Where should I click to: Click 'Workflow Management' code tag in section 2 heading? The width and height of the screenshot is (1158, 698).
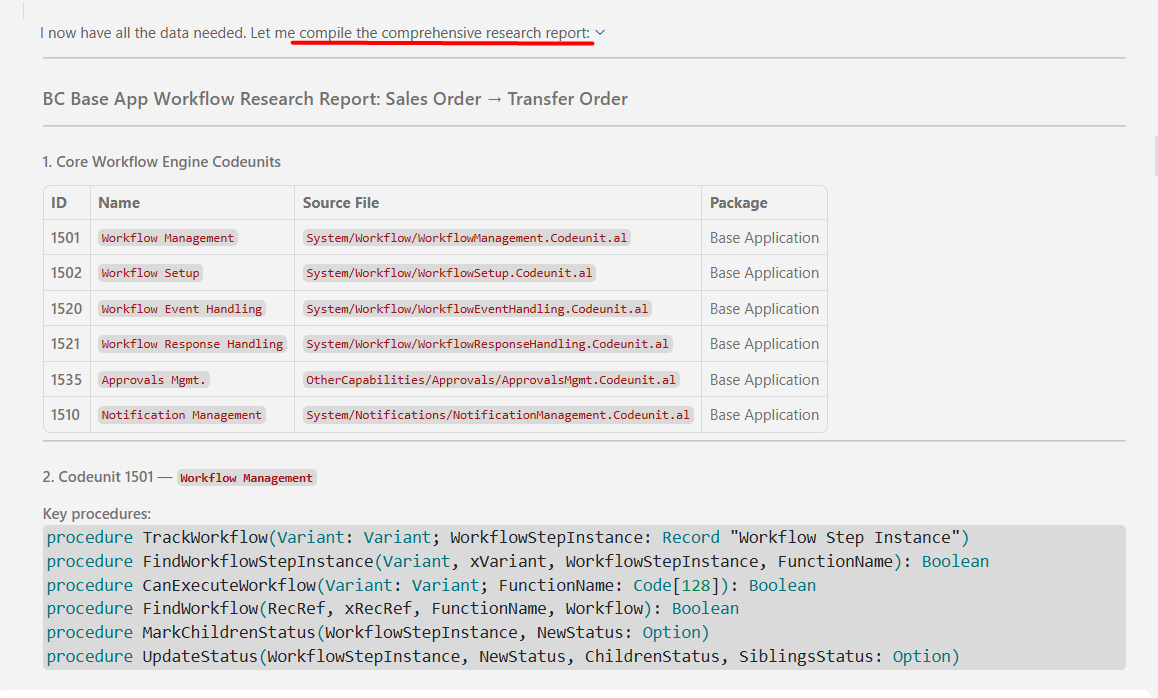pyautogui.click(x=247, y=478)
